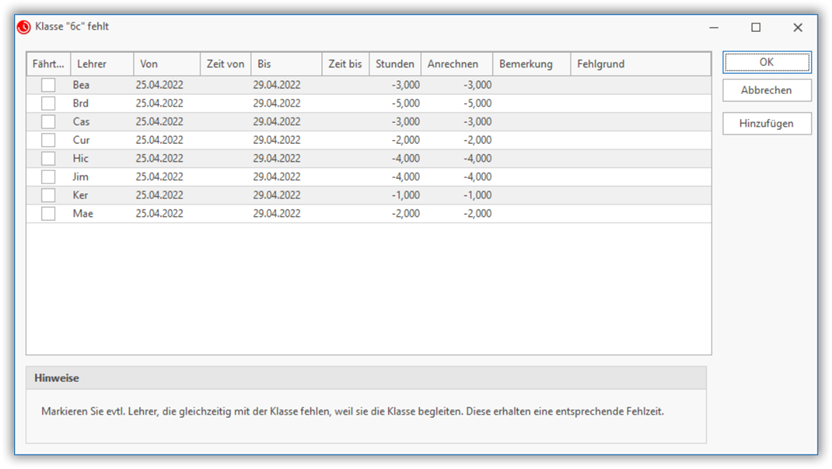Click the app icon in title bar
The image size is (832, 469).
coord(24,27)
